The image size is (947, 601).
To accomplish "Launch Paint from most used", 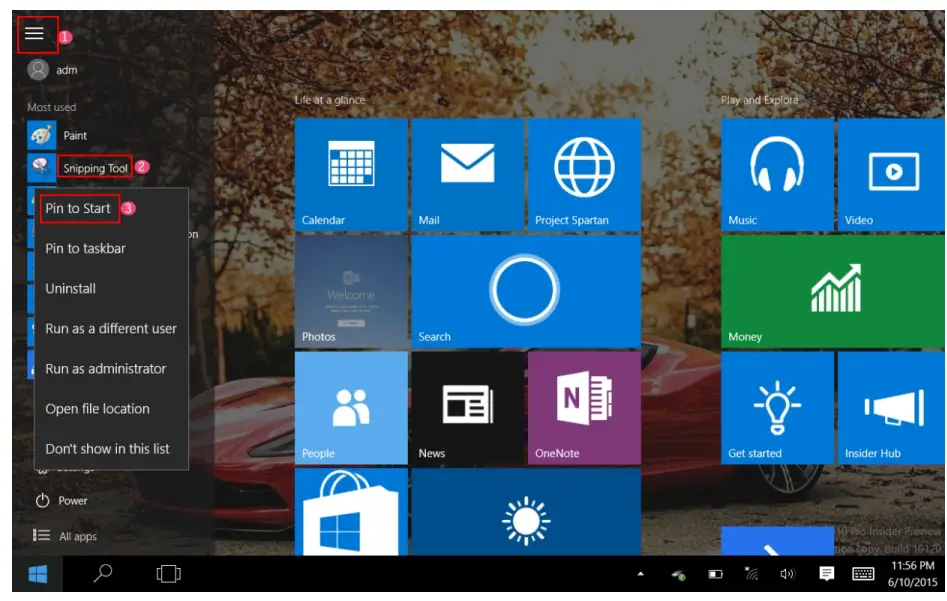I will point(58,135).
